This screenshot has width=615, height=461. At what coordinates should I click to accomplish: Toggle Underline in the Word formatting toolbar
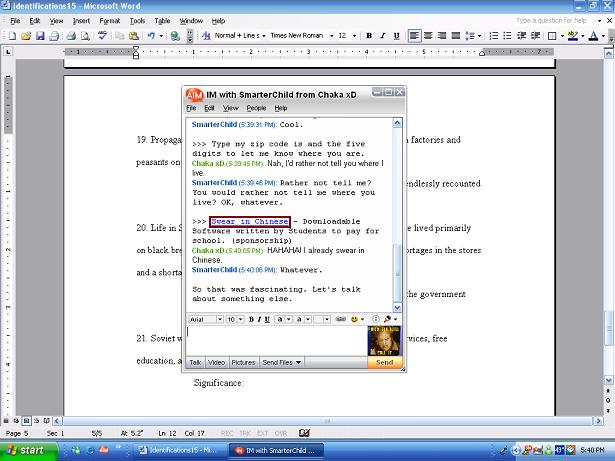coord(397,36)
